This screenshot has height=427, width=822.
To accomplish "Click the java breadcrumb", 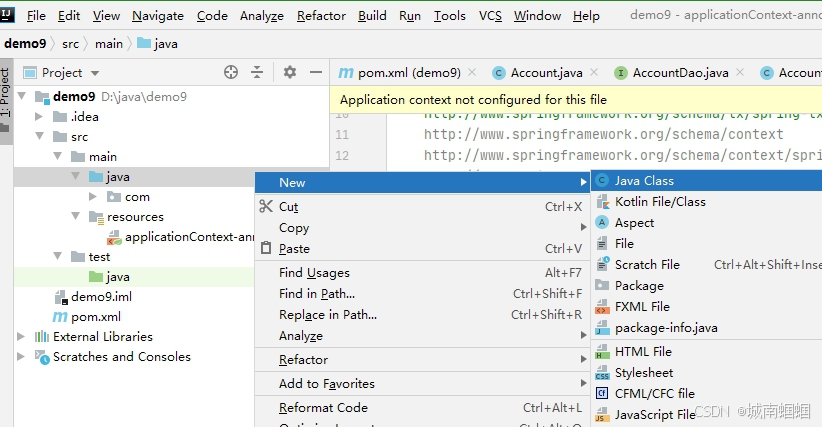I will point(157,44).
